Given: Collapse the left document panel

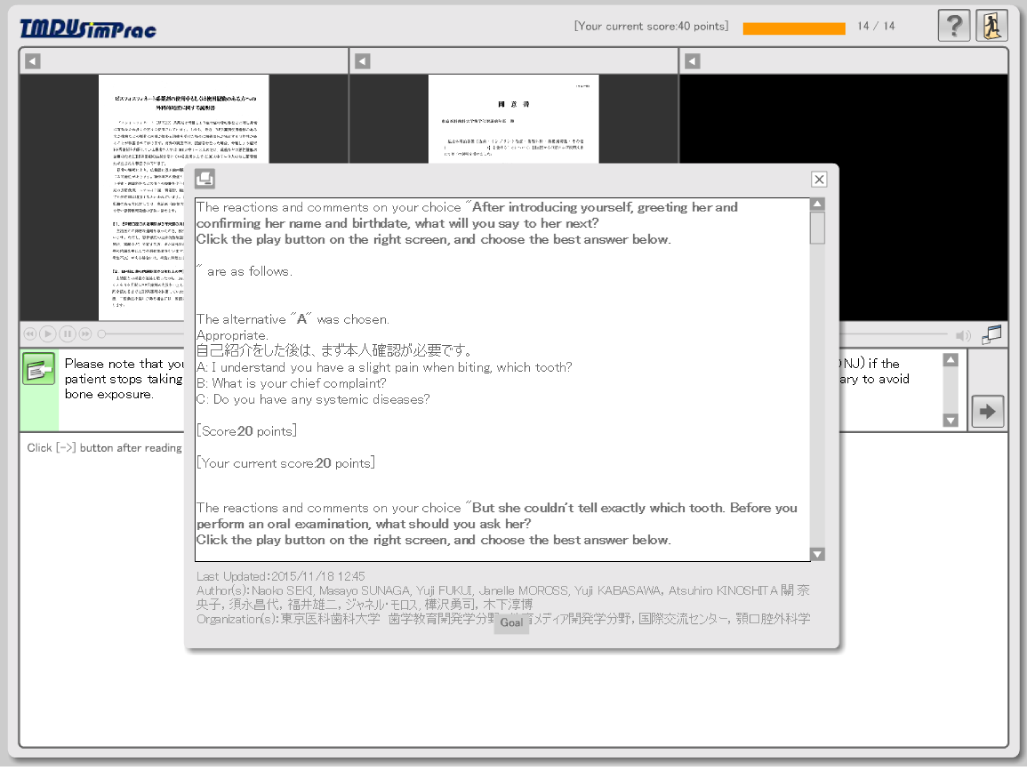Looking at the screenshot, I should point(33,61).
